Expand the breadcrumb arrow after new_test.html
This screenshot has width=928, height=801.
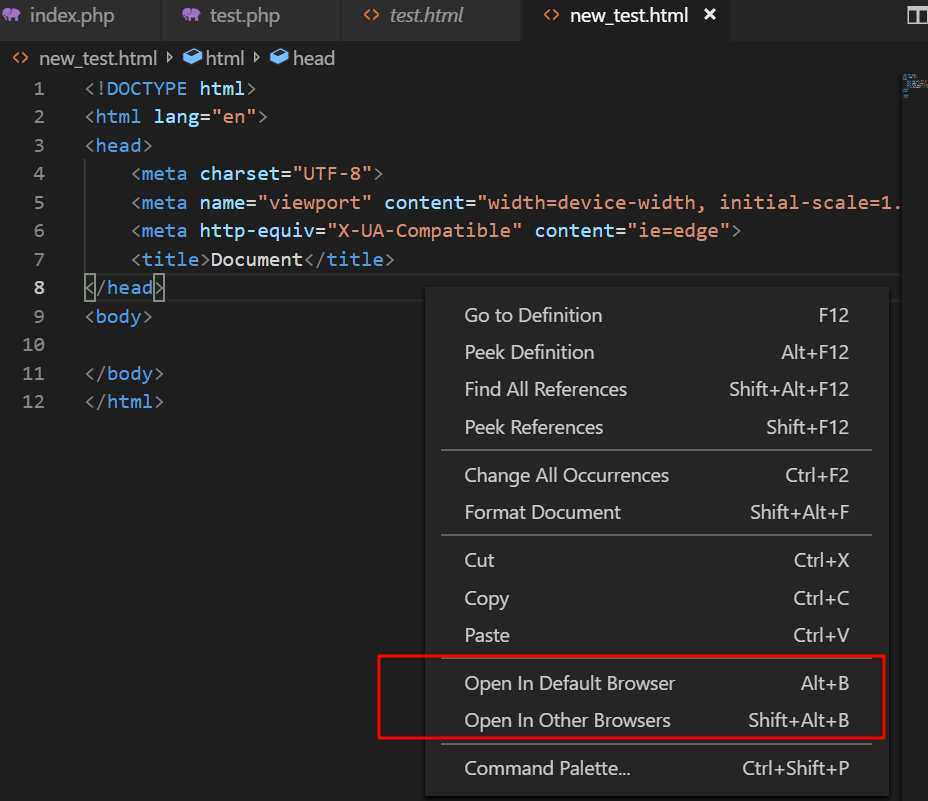tap(170, 57)
